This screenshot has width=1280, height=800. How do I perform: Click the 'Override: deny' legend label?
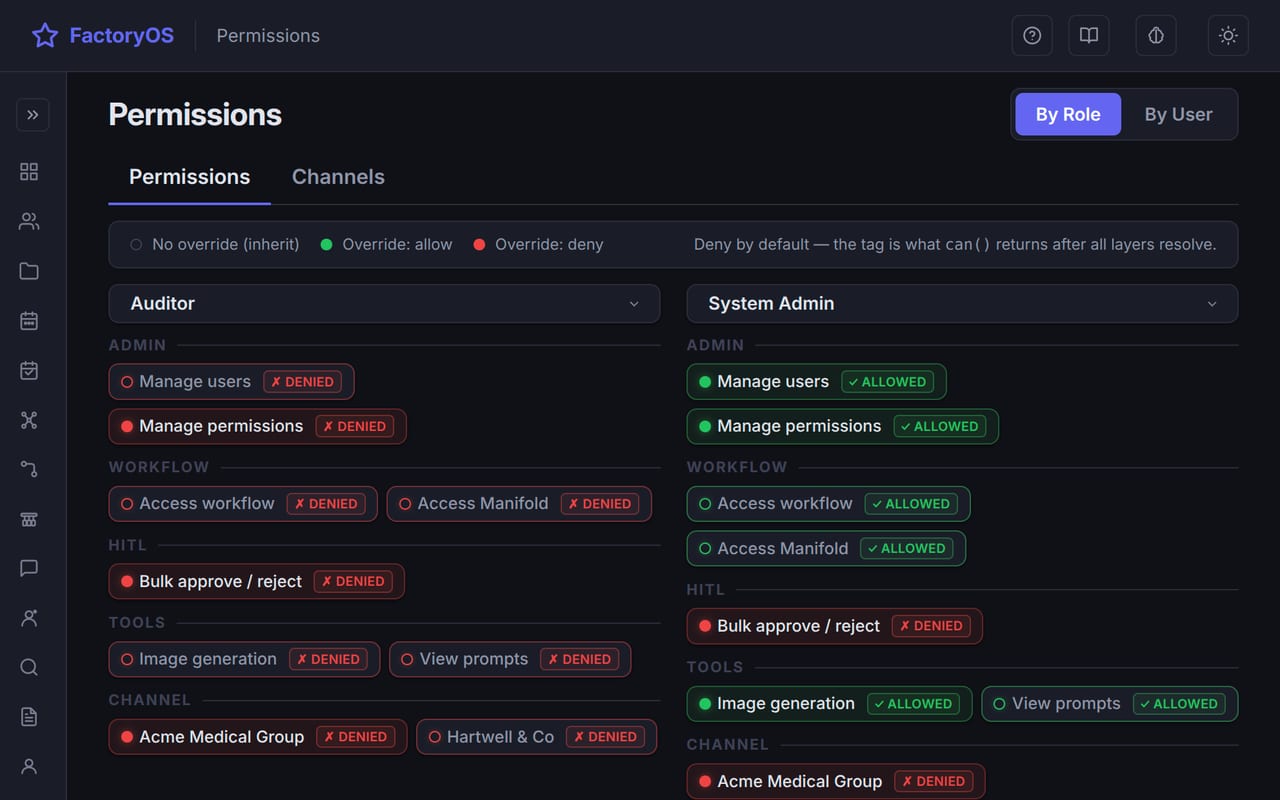pos(549,245)
